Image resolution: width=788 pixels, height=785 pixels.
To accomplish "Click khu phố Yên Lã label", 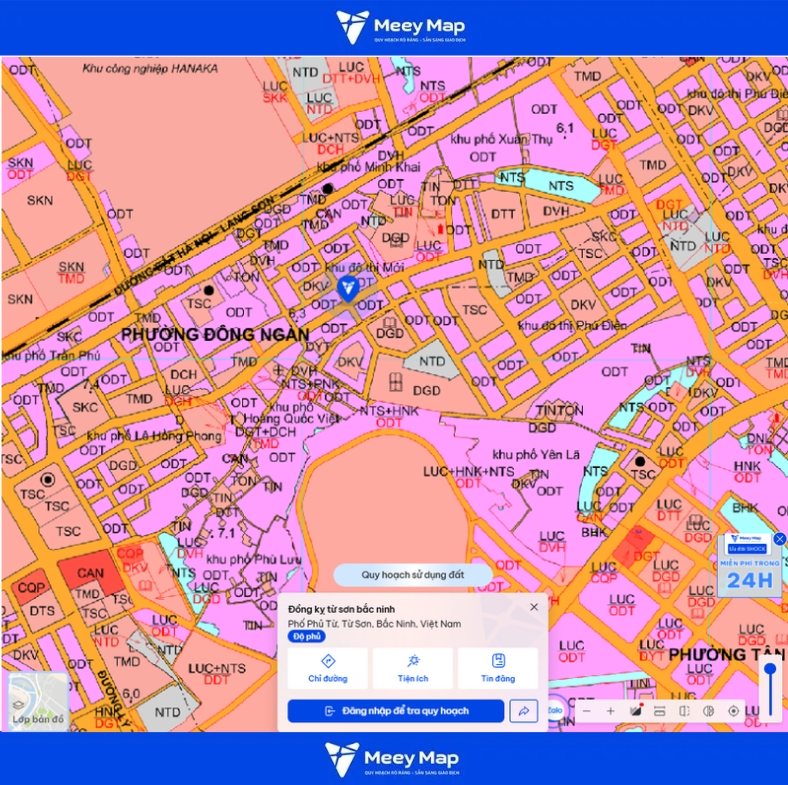I will click(536, 455).
